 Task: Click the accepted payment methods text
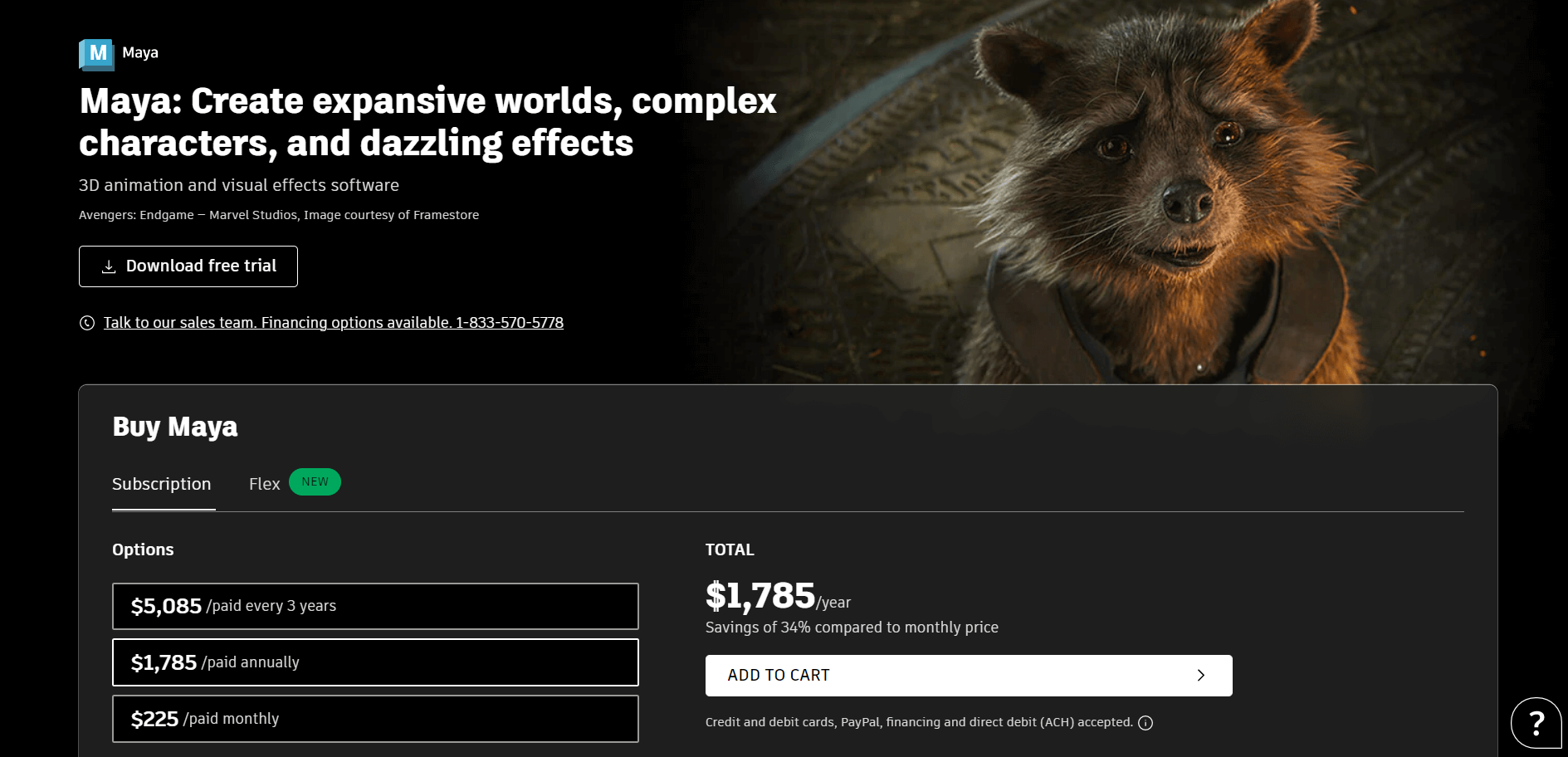919,722
